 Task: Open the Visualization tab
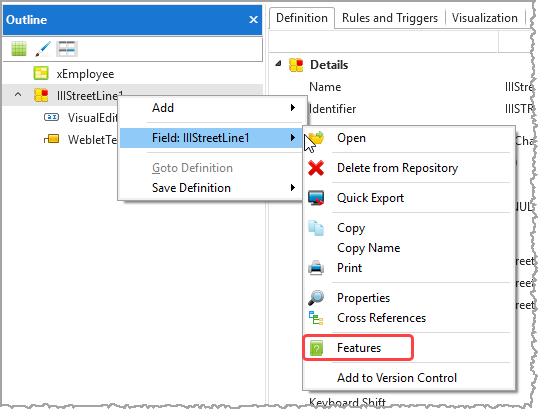[x=485, y=18]
